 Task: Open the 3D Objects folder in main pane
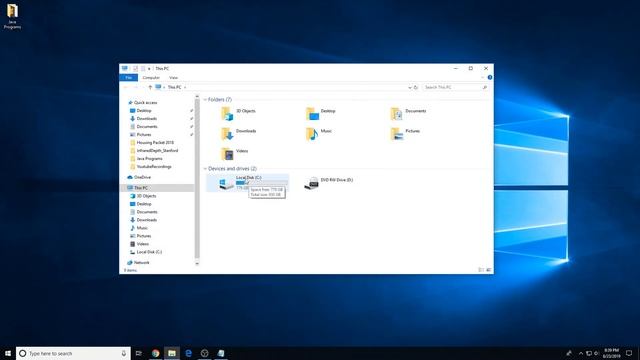238,113
